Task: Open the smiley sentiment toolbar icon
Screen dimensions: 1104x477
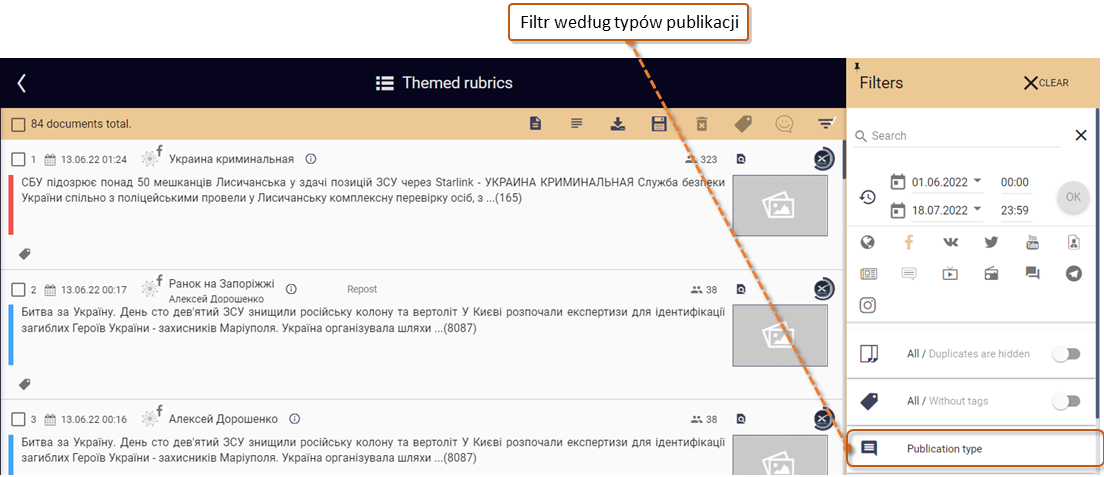Action: coord(784,124)
